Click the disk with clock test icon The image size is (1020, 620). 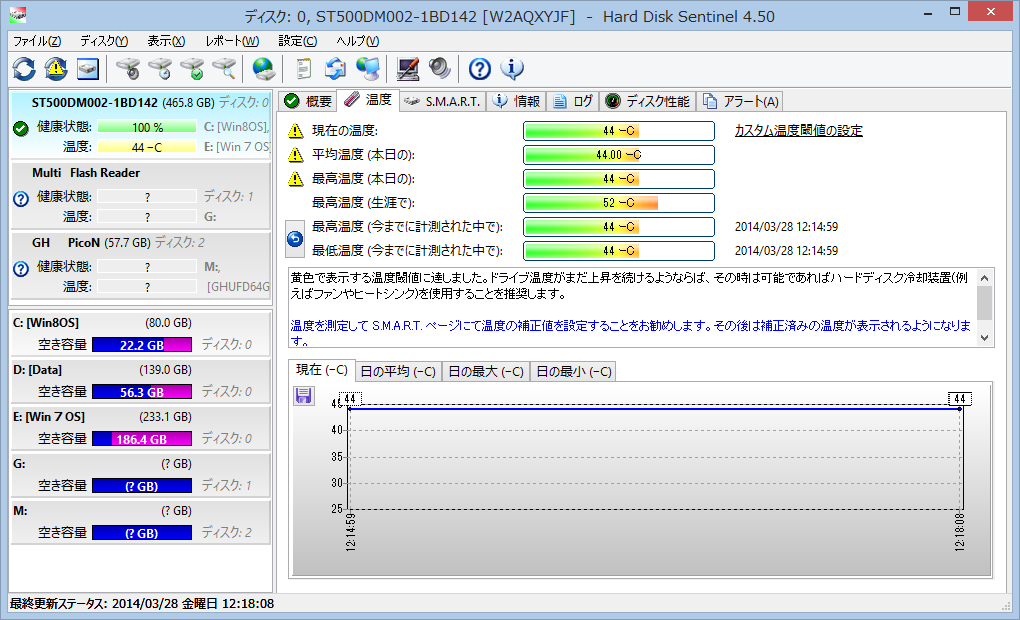[x=160, y=68]
